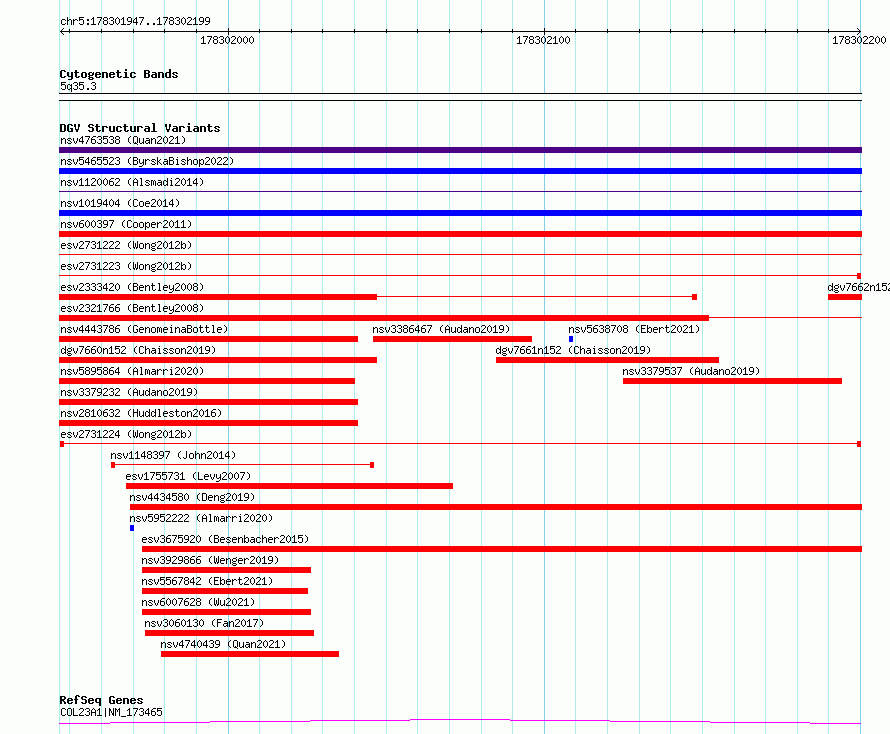Click the nsv4740439 (Quan2021) label
Viewport: 890px width, 734px height.
(223, 644)
